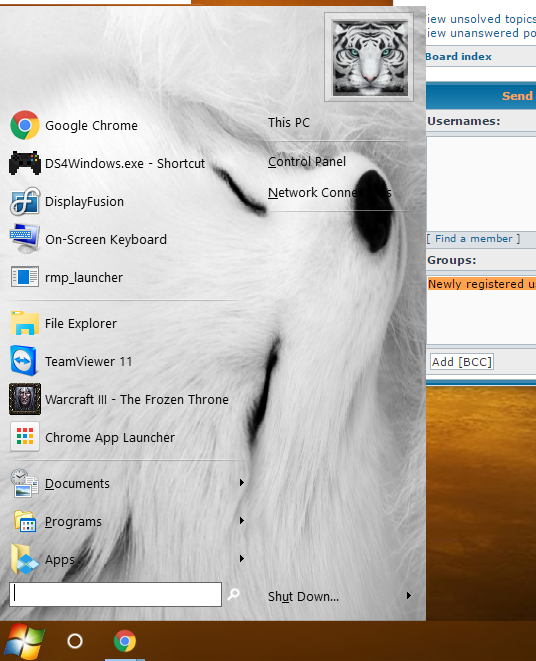Launch TeamViewer 11 icon
The height and width of the screenshot is (661, 536).
pos(25,361)
